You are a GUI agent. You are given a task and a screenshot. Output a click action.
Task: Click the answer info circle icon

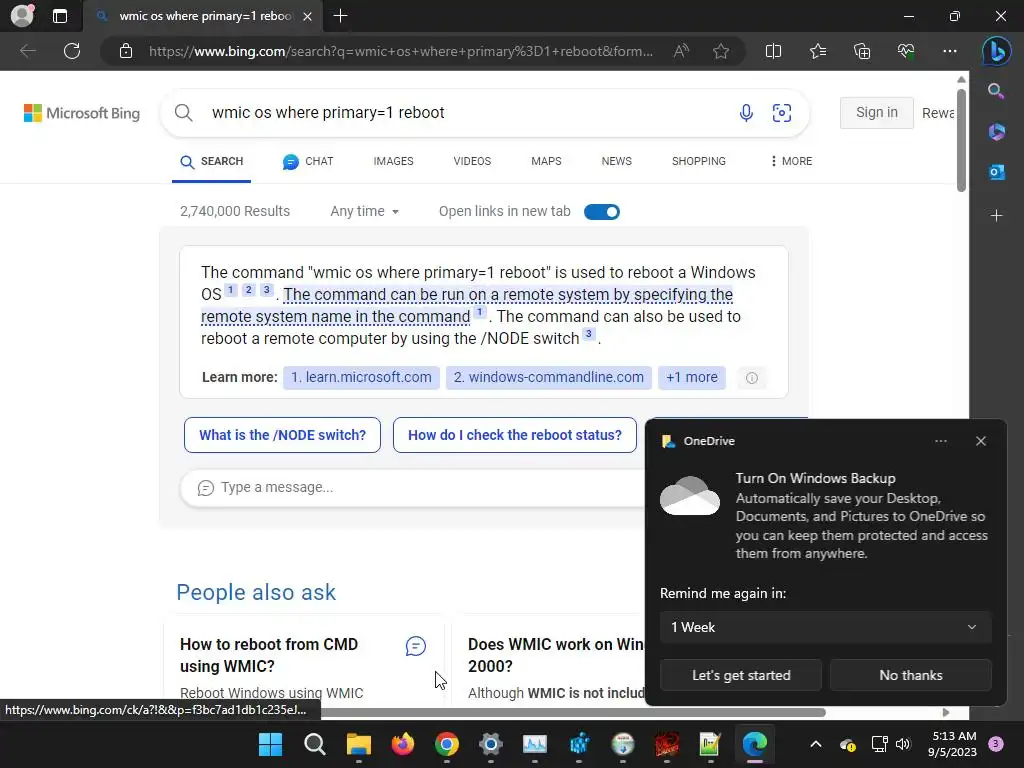752,378
